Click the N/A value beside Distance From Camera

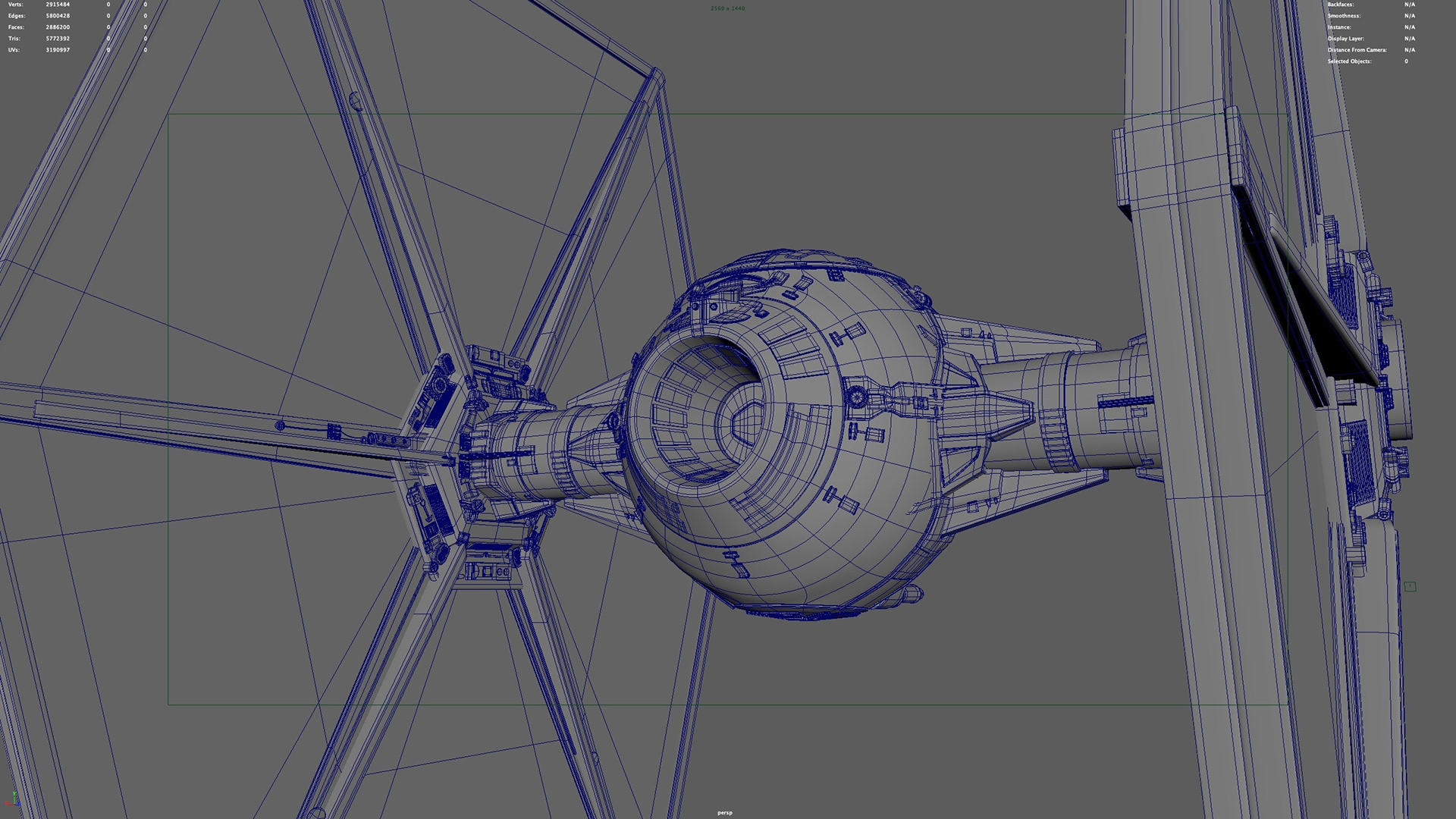pyautogui.click(x=1410, y=50)
